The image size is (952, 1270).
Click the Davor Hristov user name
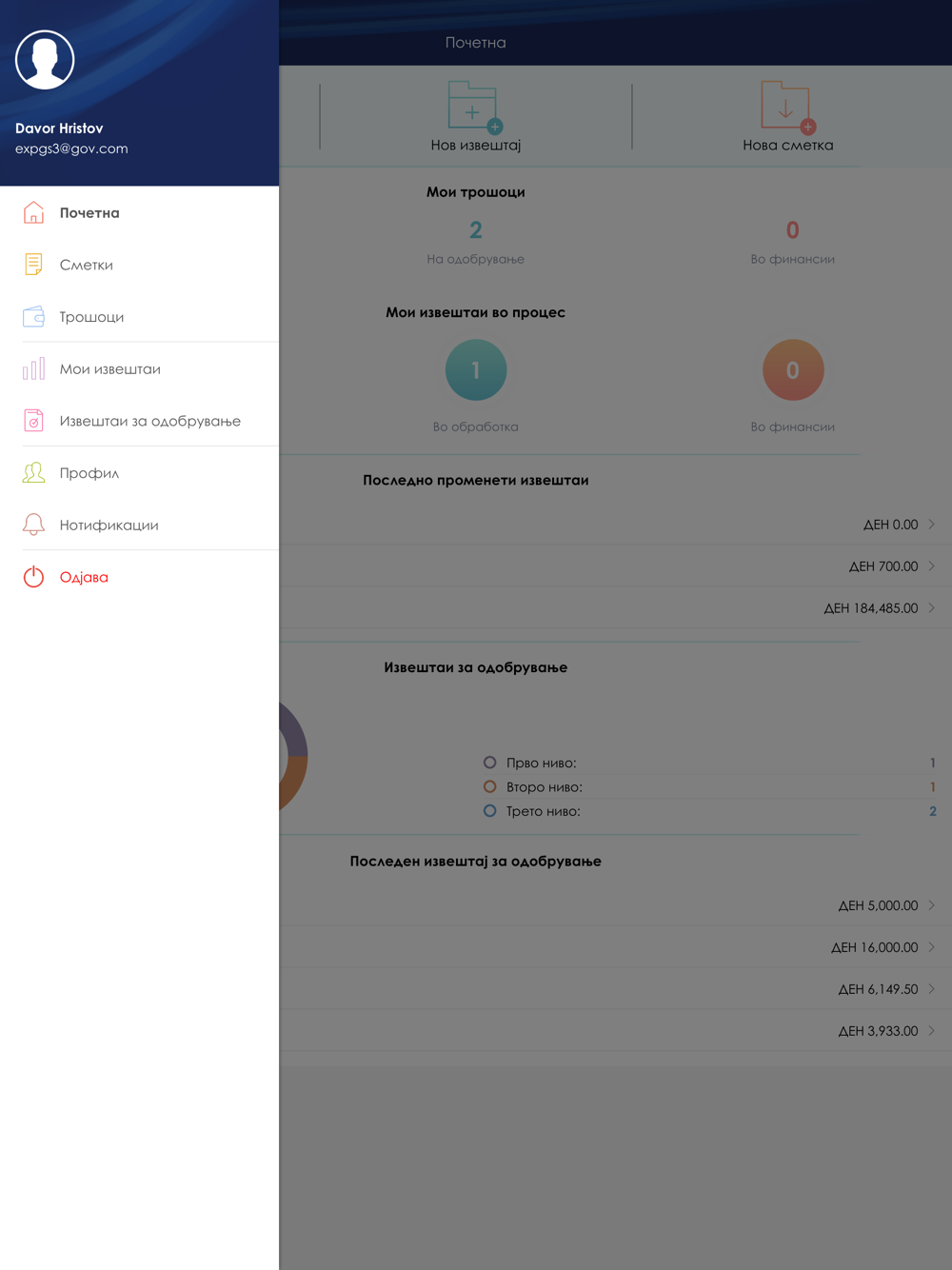click(59, 128)
